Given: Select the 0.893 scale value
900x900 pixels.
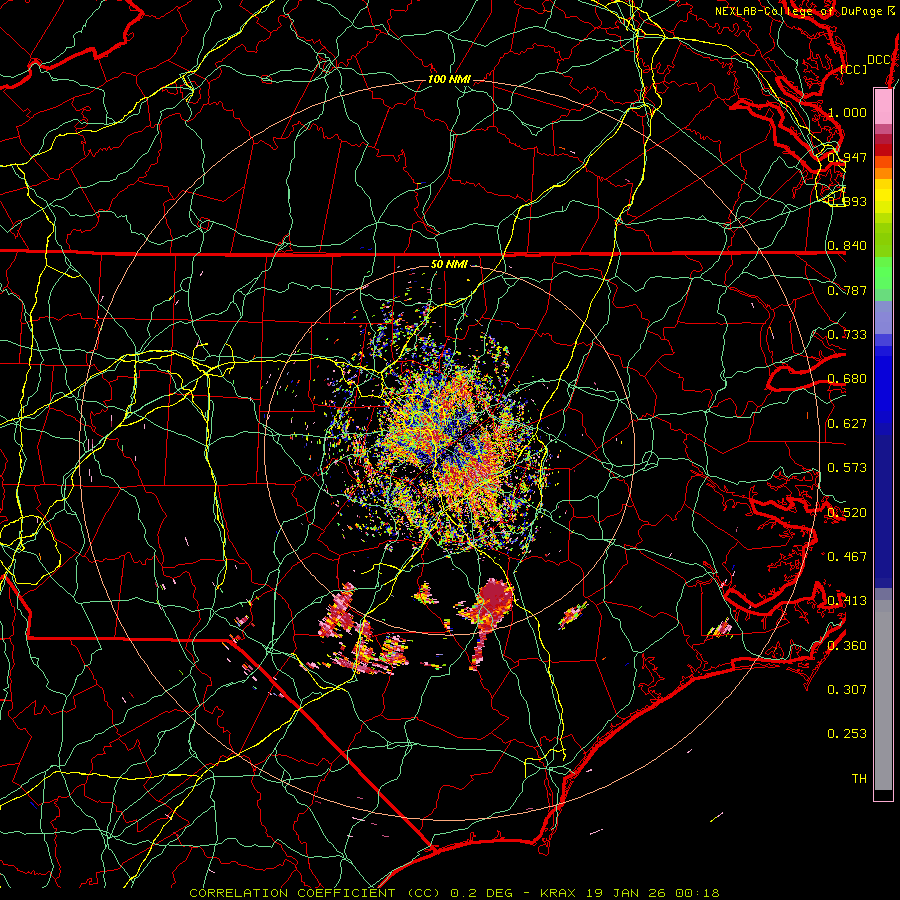Looking at the screenshot, I should coord(847,201).
